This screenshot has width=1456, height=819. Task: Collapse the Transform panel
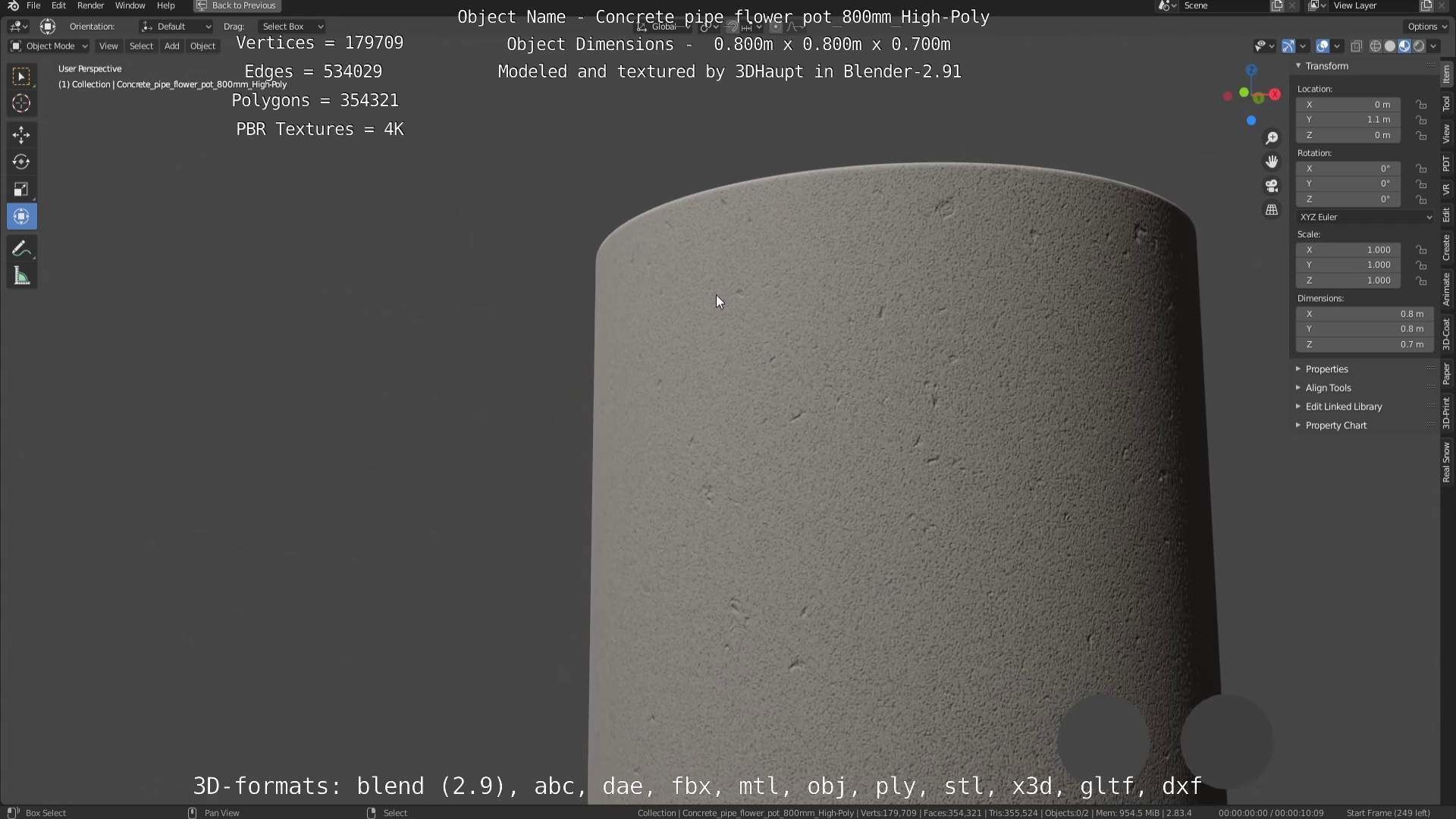click(1298, 66)
